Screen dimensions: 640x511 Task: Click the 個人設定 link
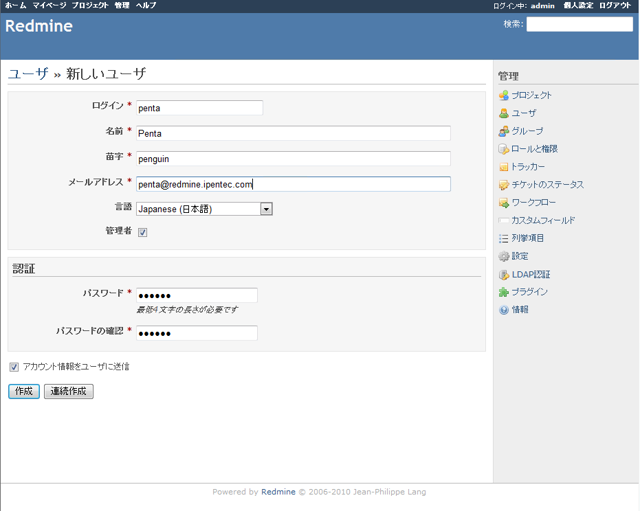tap(578, 5)
